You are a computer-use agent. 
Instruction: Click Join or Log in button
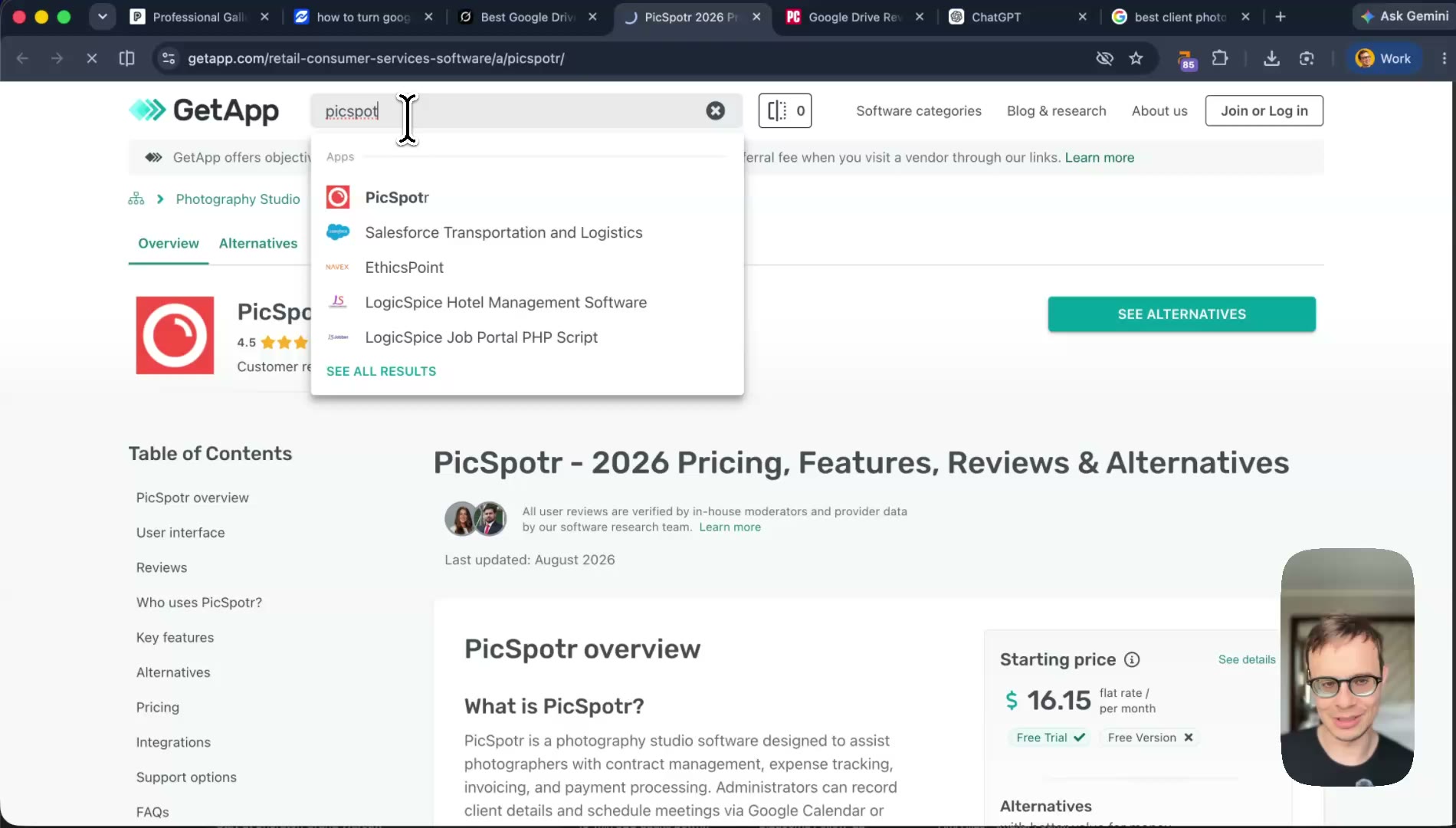point(1264,110)
